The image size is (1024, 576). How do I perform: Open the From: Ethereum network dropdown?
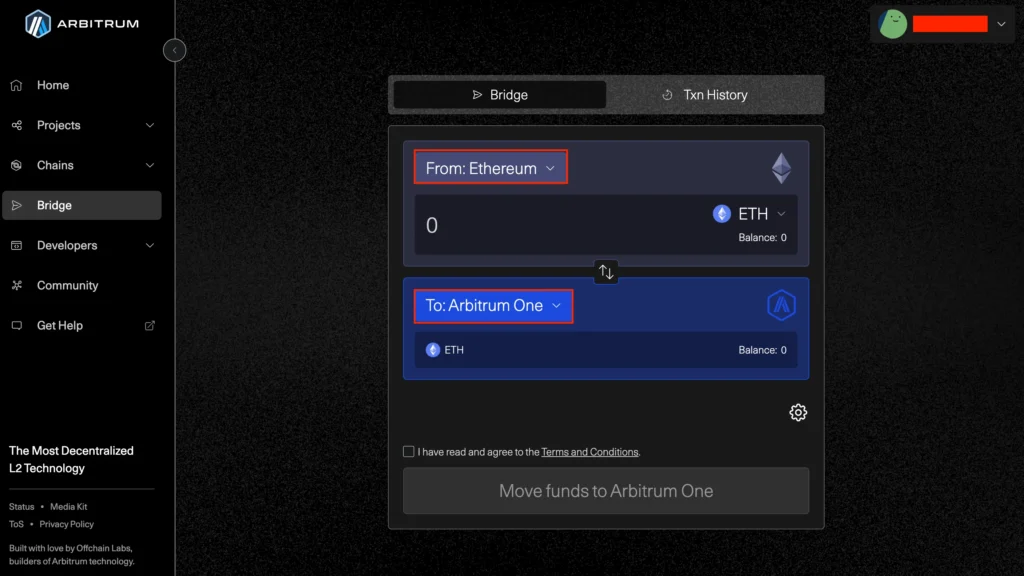490,168
